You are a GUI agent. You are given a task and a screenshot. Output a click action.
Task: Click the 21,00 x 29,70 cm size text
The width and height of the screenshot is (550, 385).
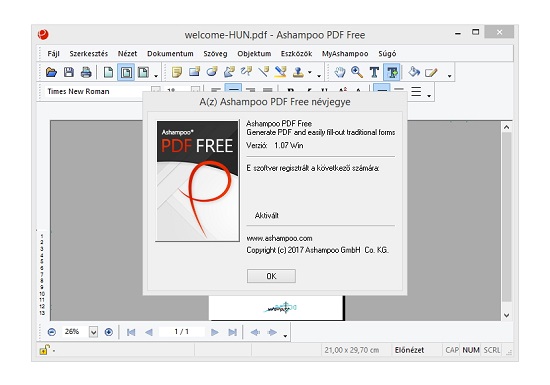tap(352, 350)
